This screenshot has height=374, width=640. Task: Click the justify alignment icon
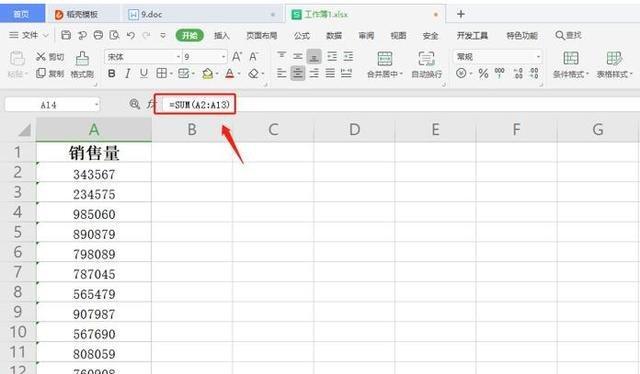(x=330, y=73)
